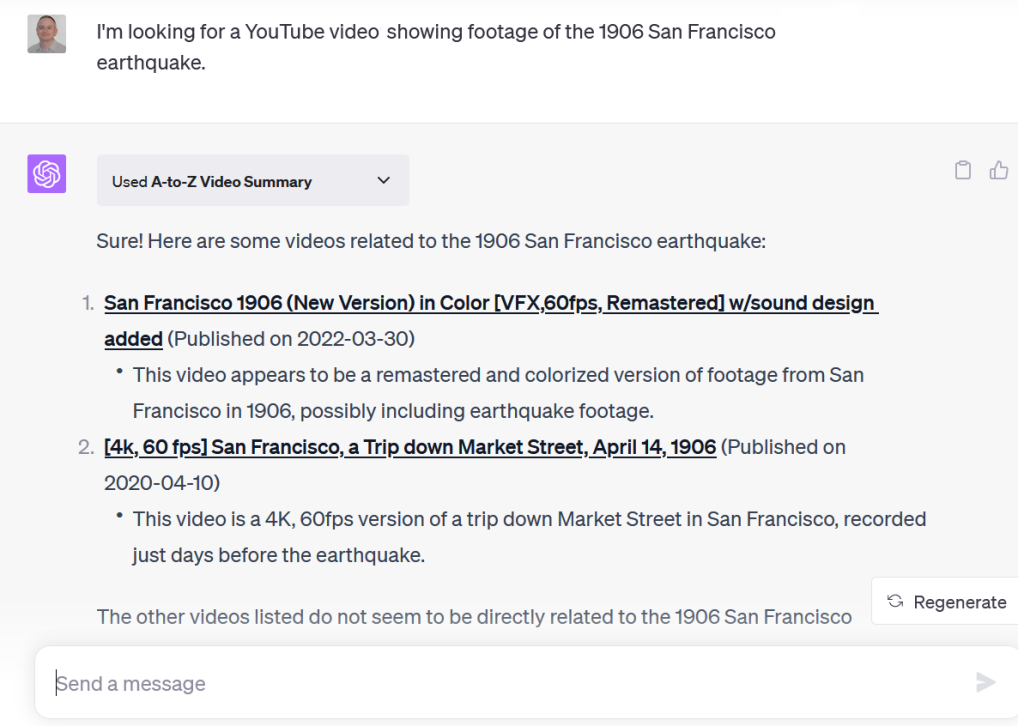Click the thumbs up feedback icon
This screenshot has width=1018, height=726.
point(998,170)
